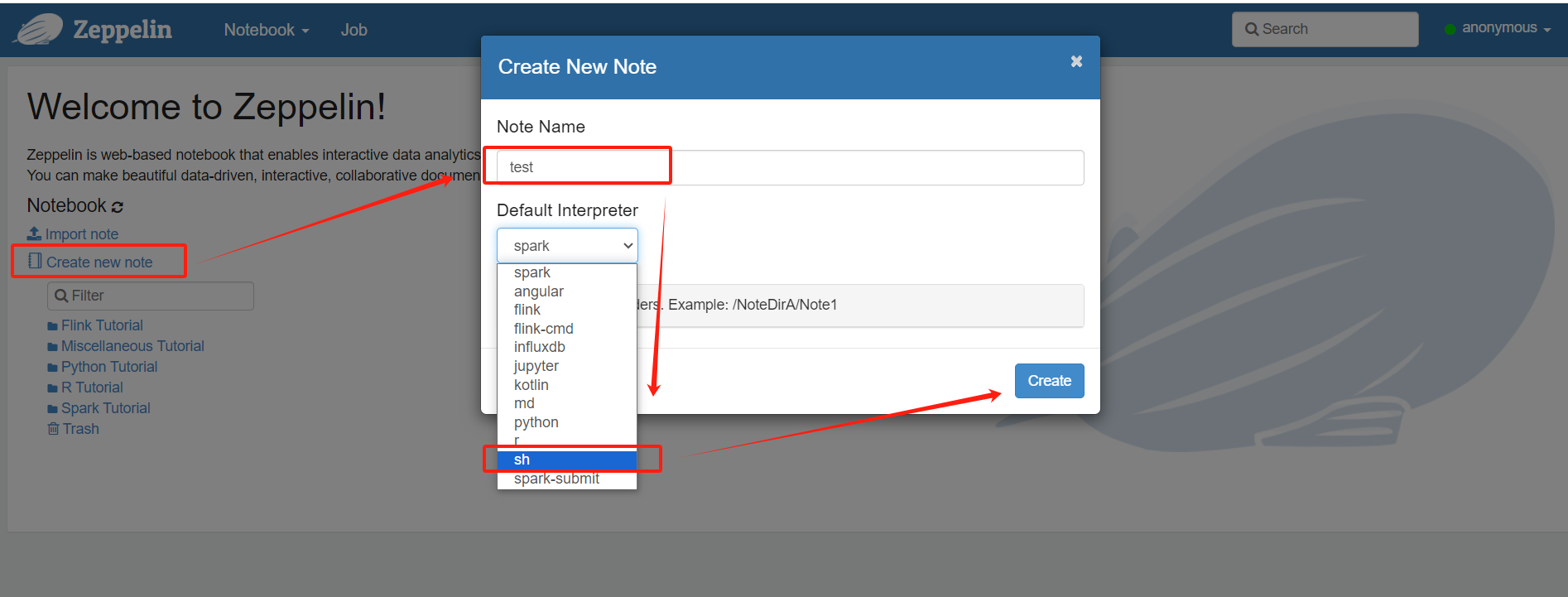
Task: Open the Notebook menu in navbar
Action: coord(267,30)
